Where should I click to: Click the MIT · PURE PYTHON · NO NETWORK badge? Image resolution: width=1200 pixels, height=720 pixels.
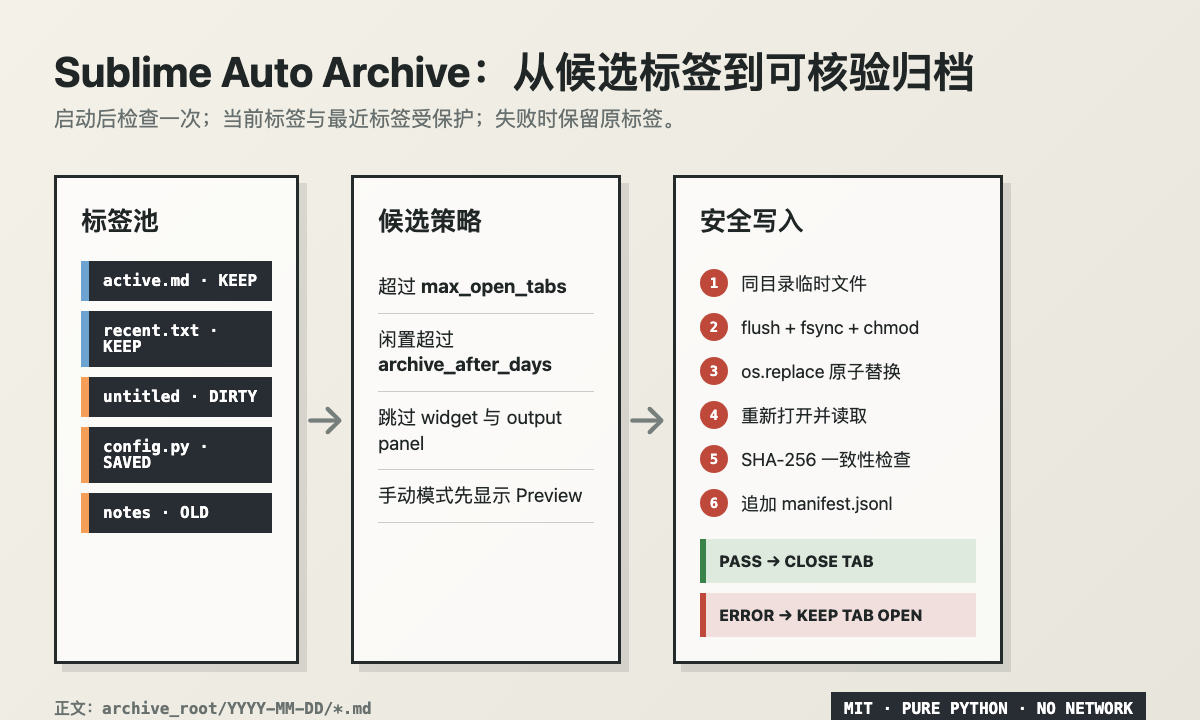(x=988, y=708)
